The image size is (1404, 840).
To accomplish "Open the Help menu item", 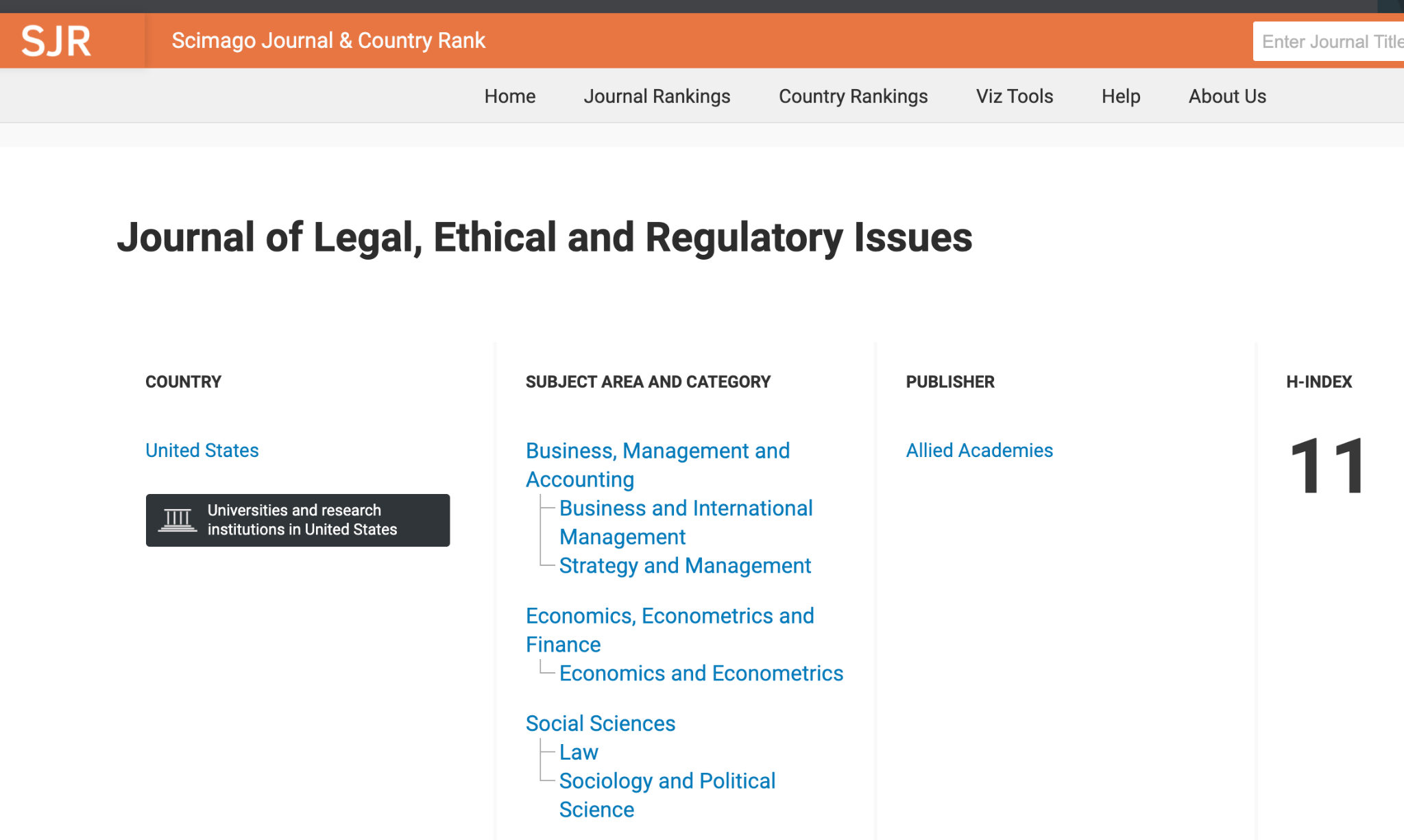I will pos(1121,96).
